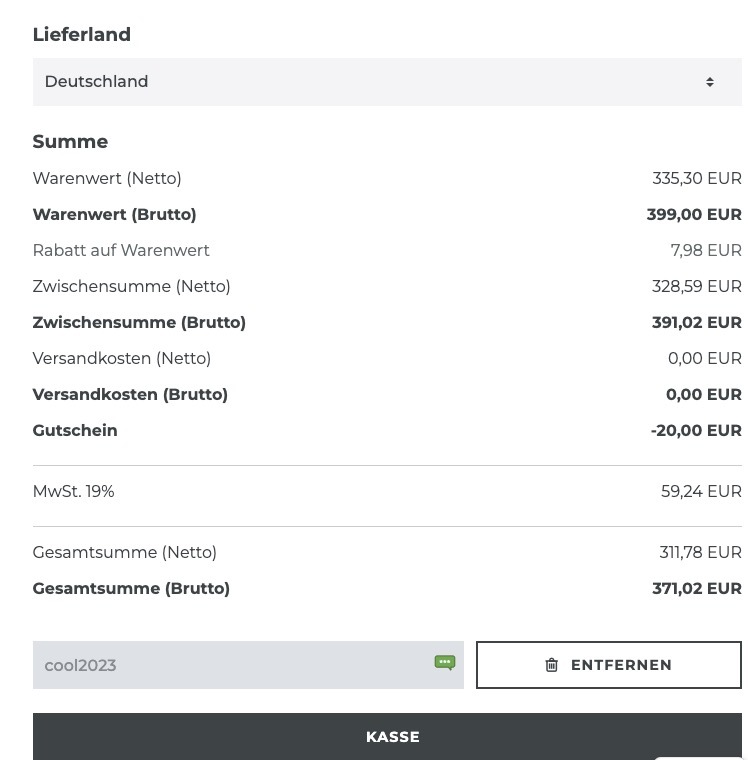748x760 pixels.
Task: Click the 371,02 EUR total amount
Action: click(x=697, y=588)
